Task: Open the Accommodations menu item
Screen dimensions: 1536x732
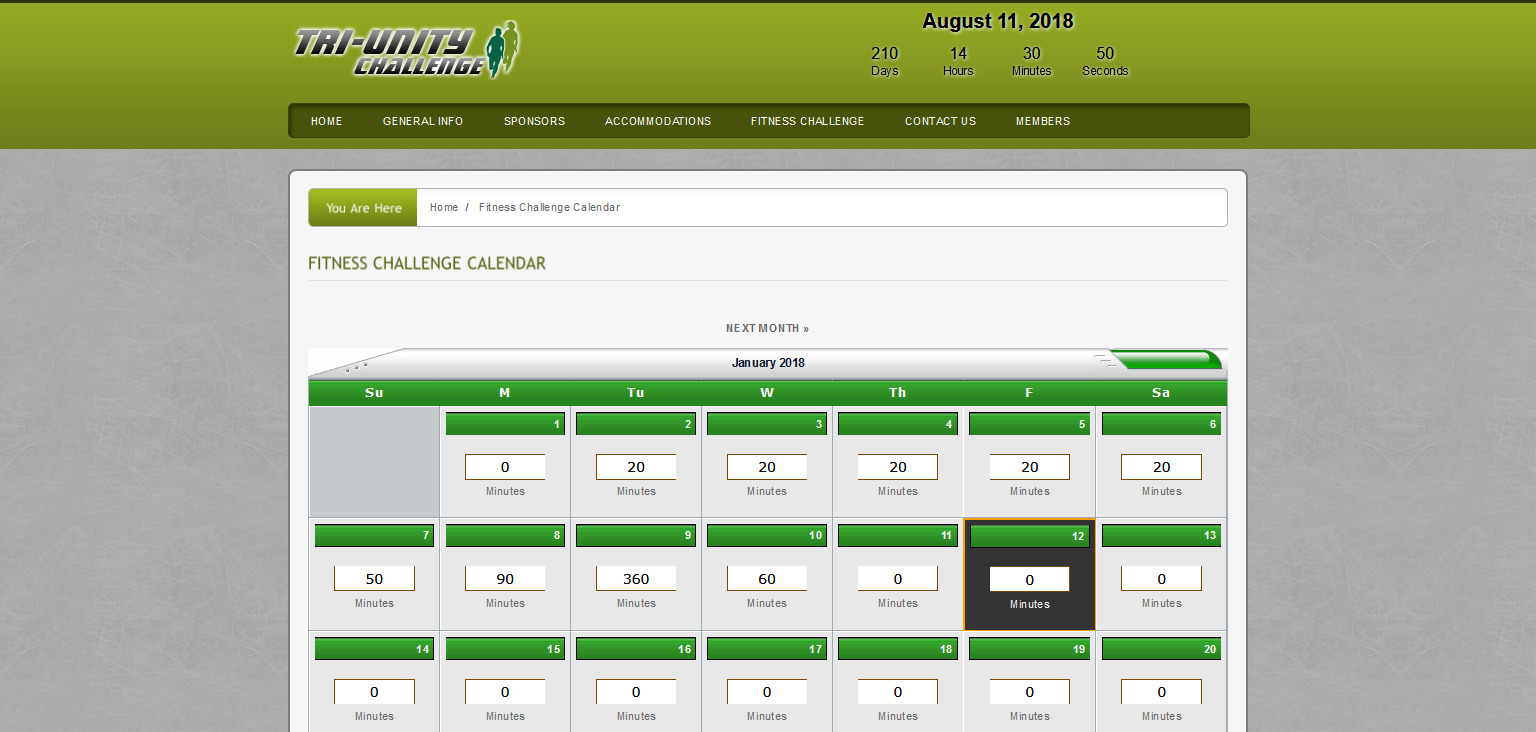Action: (x=658, y=121)
